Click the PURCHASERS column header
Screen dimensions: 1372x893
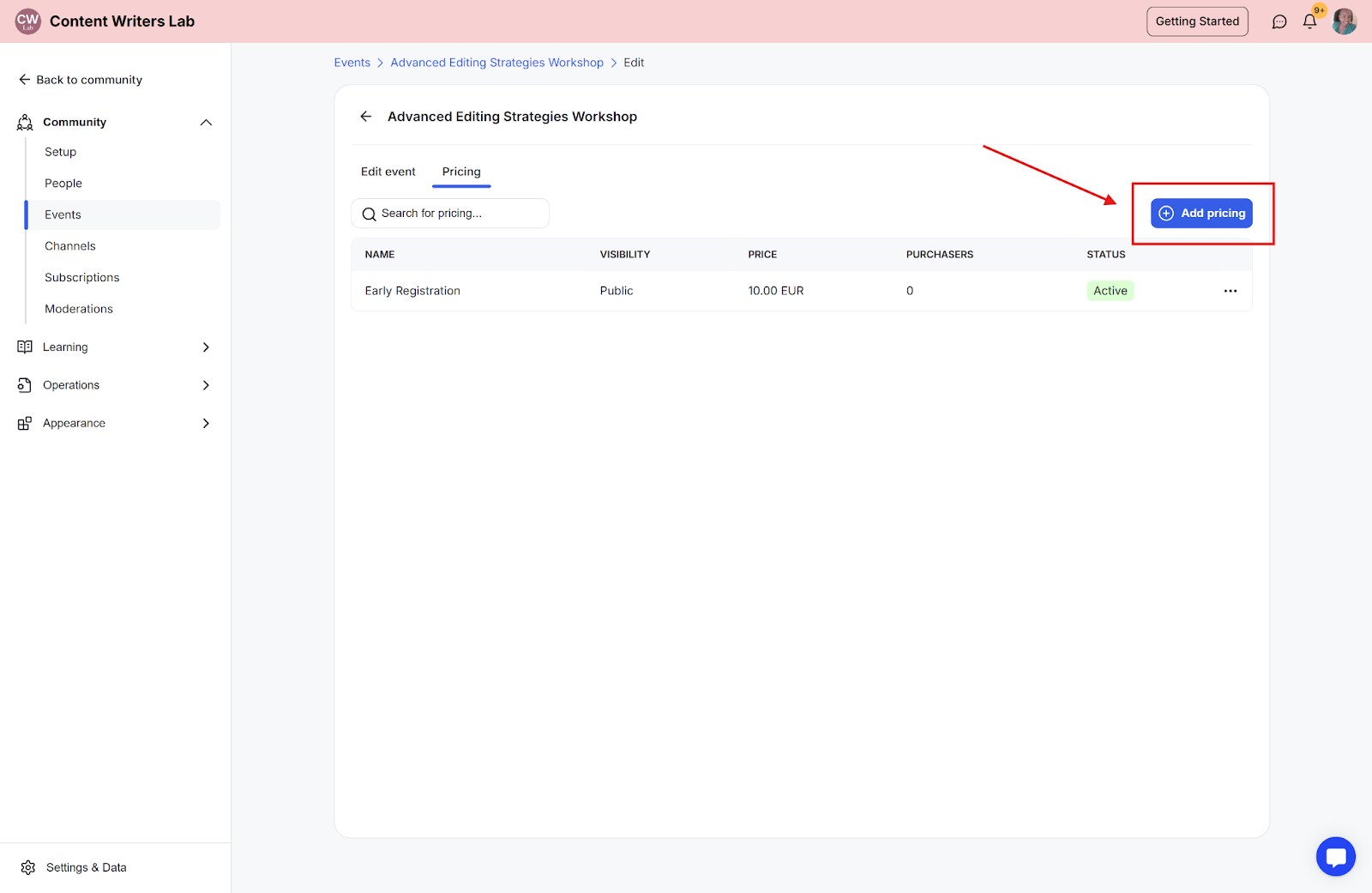click(940, 255)
